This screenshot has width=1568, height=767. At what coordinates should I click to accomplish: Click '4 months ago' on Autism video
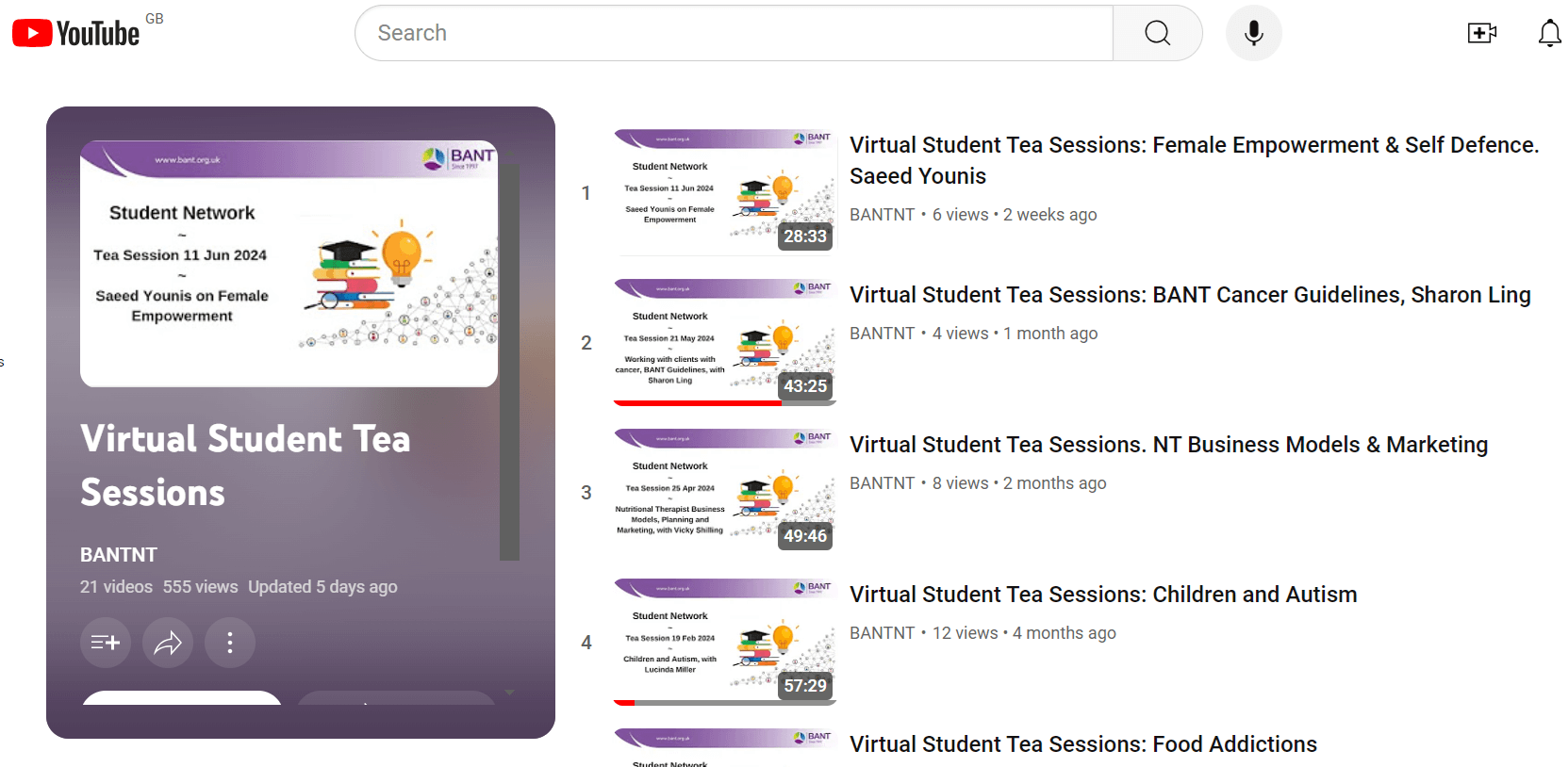click(1064, 633)
